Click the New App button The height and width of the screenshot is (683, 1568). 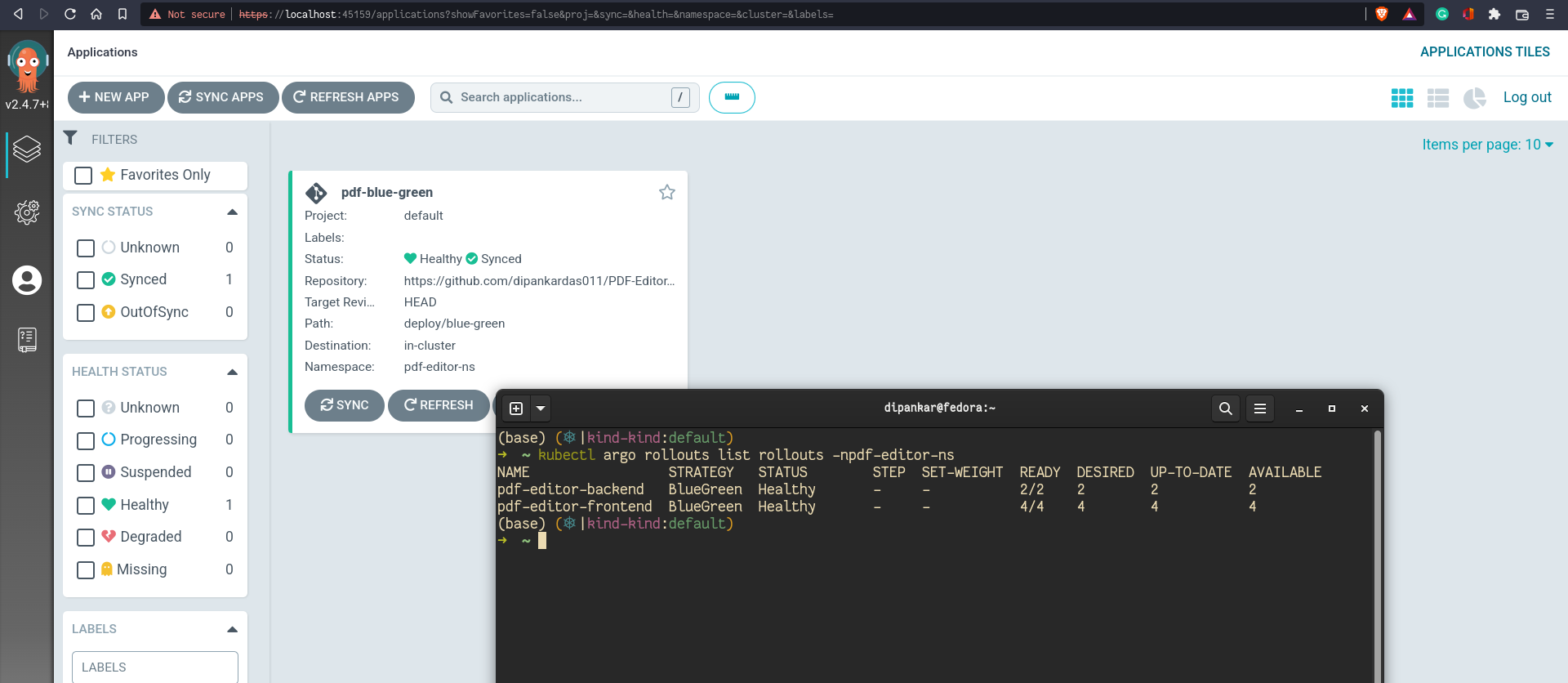click(x=116, y=97)
